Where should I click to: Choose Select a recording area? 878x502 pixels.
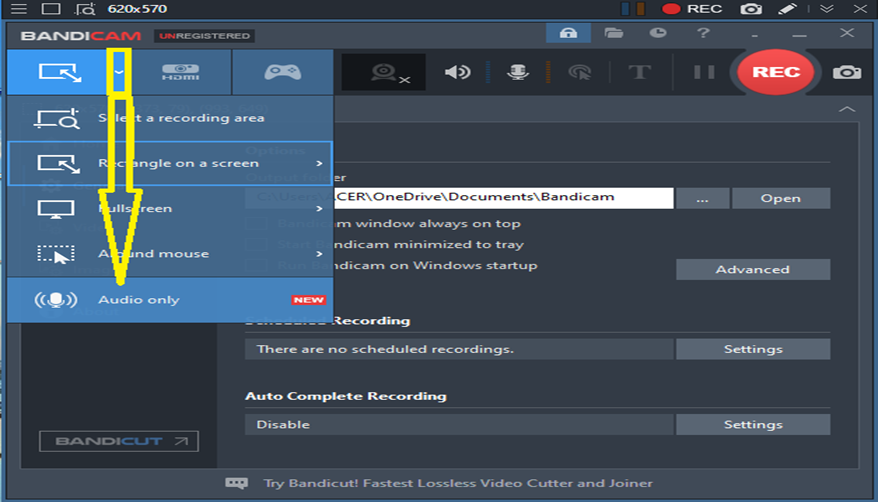(x=170, y=118)
